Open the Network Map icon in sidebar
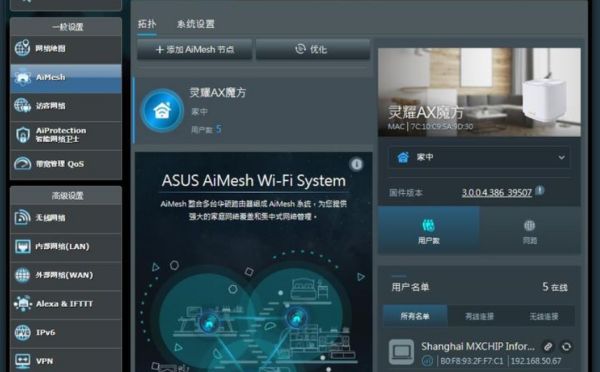This screenshot has height=372, width=600. coord(22,48)
